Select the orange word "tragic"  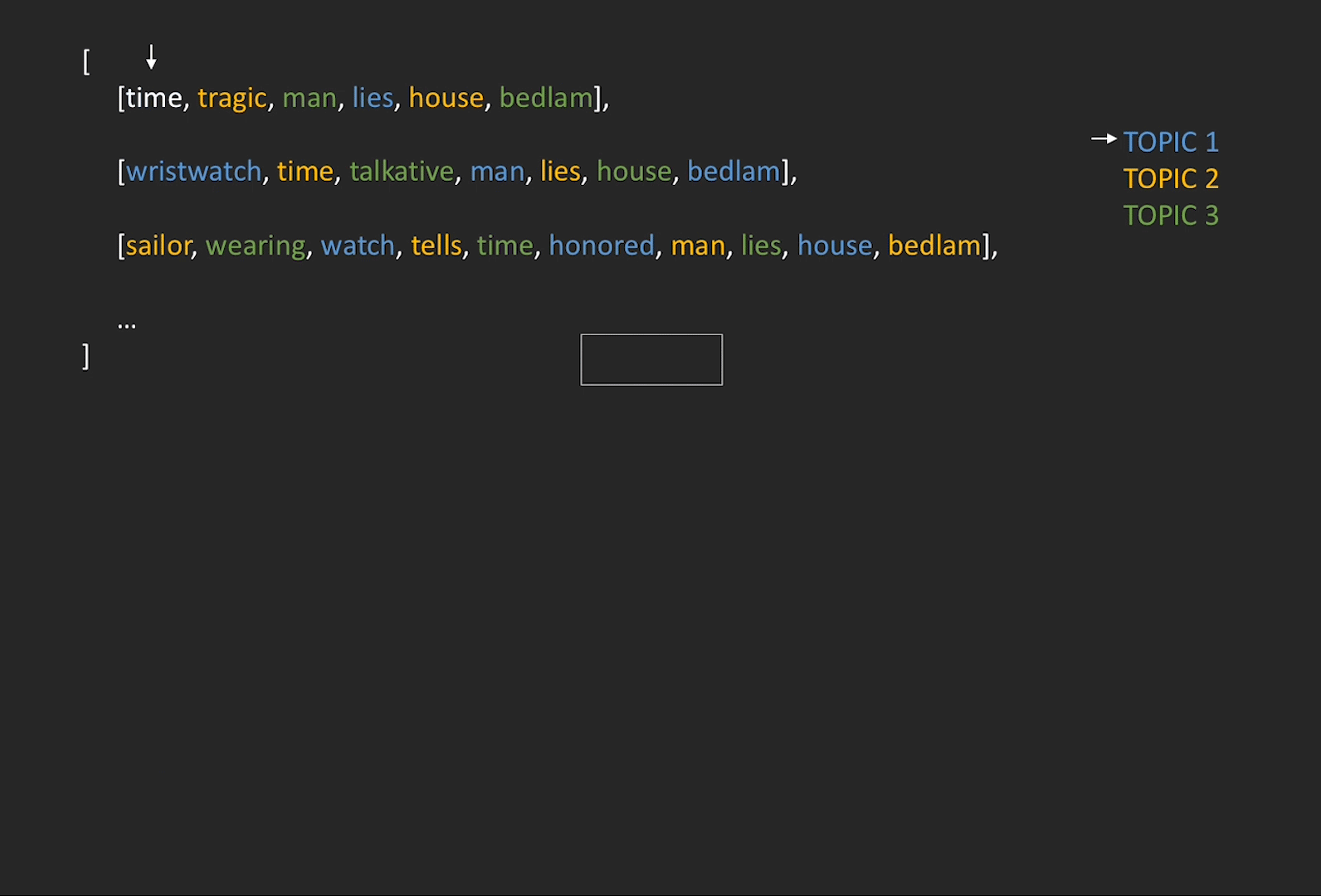(x=232, y=98)
